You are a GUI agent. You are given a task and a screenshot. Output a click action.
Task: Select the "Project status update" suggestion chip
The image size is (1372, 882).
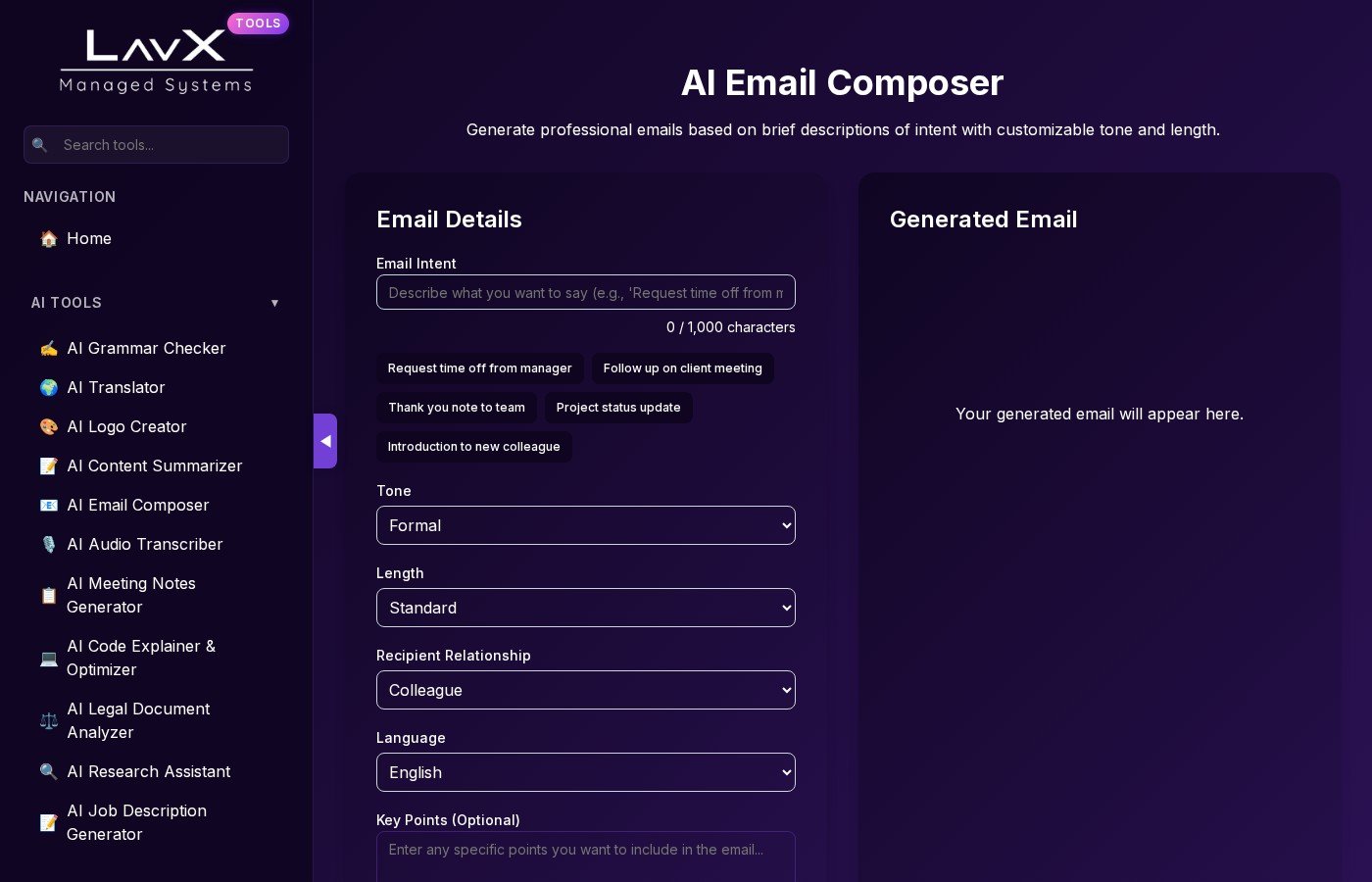(618, 408)
